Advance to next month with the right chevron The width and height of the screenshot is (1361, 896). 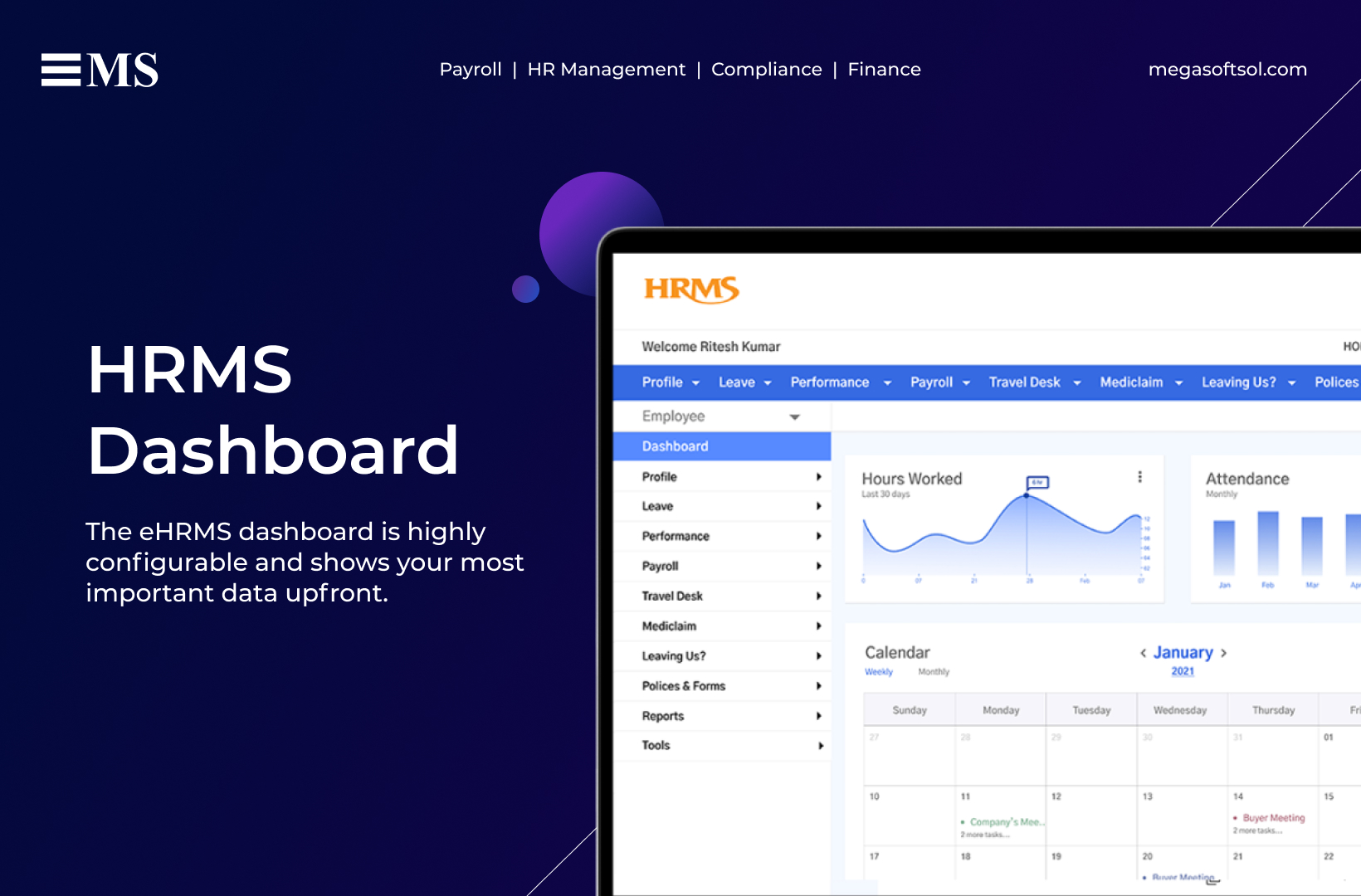click(1222, 653)
